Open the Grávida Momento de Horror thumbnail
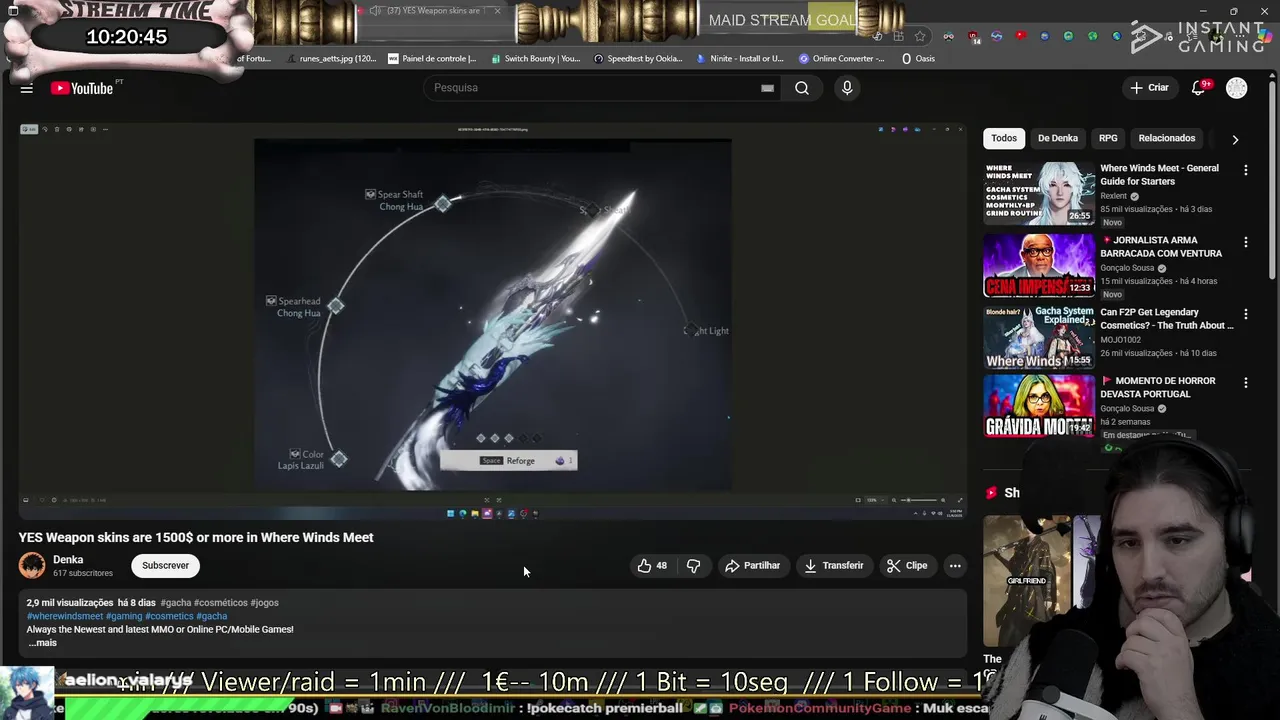This screenshot has height=720, width=1280. click(x=1039, y=406)
